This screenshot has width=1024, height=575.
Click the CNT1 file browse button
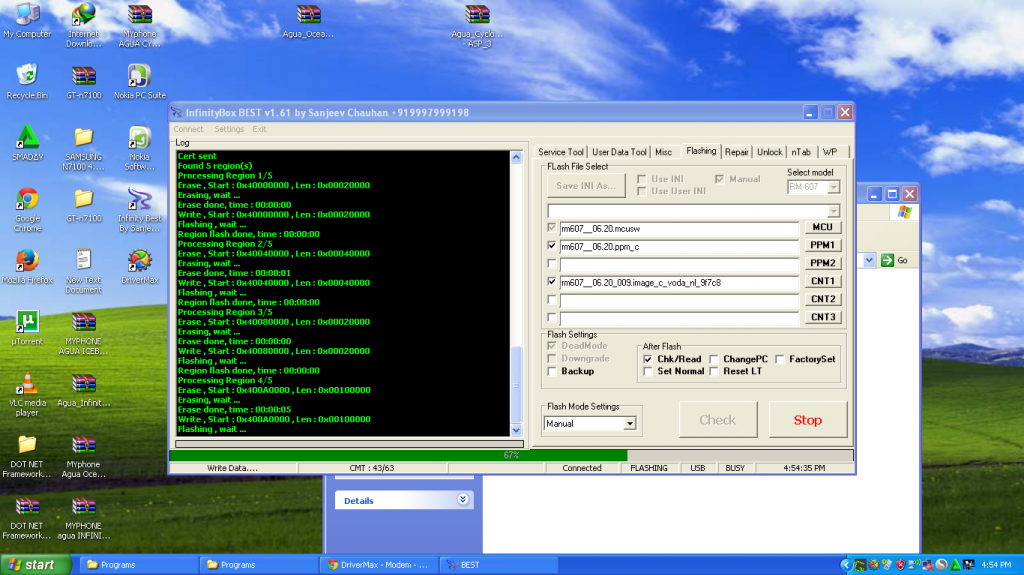click(822, 281)
